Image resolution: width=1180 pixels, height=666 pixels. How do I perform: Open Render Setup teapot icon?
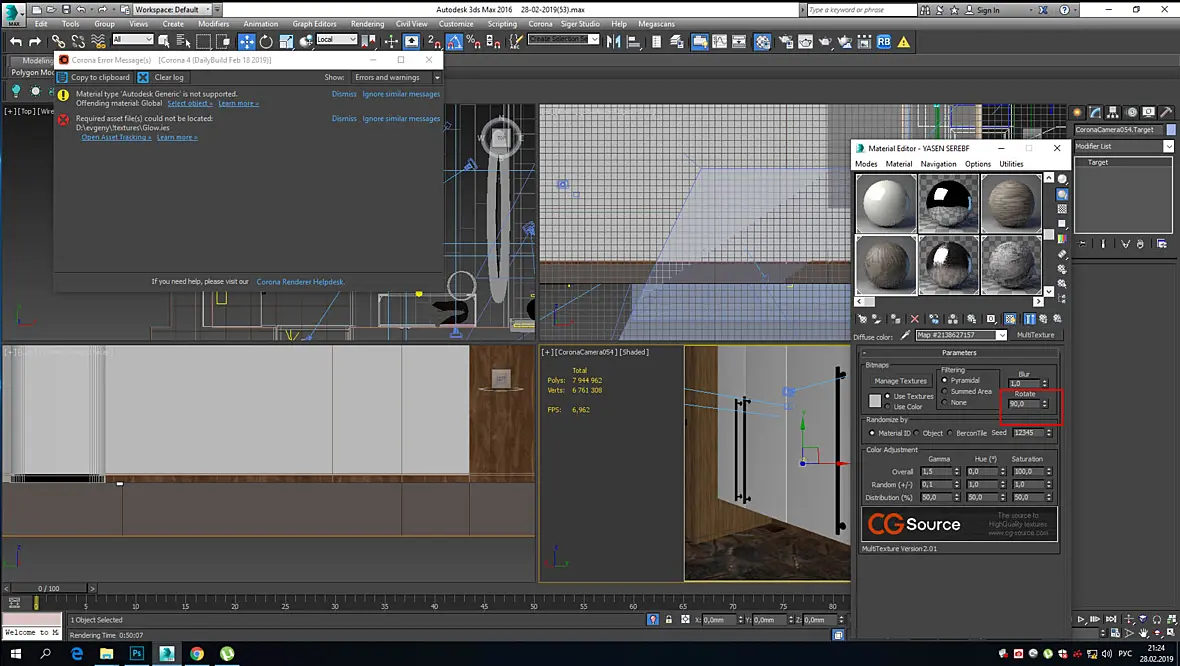click(785, 41)
